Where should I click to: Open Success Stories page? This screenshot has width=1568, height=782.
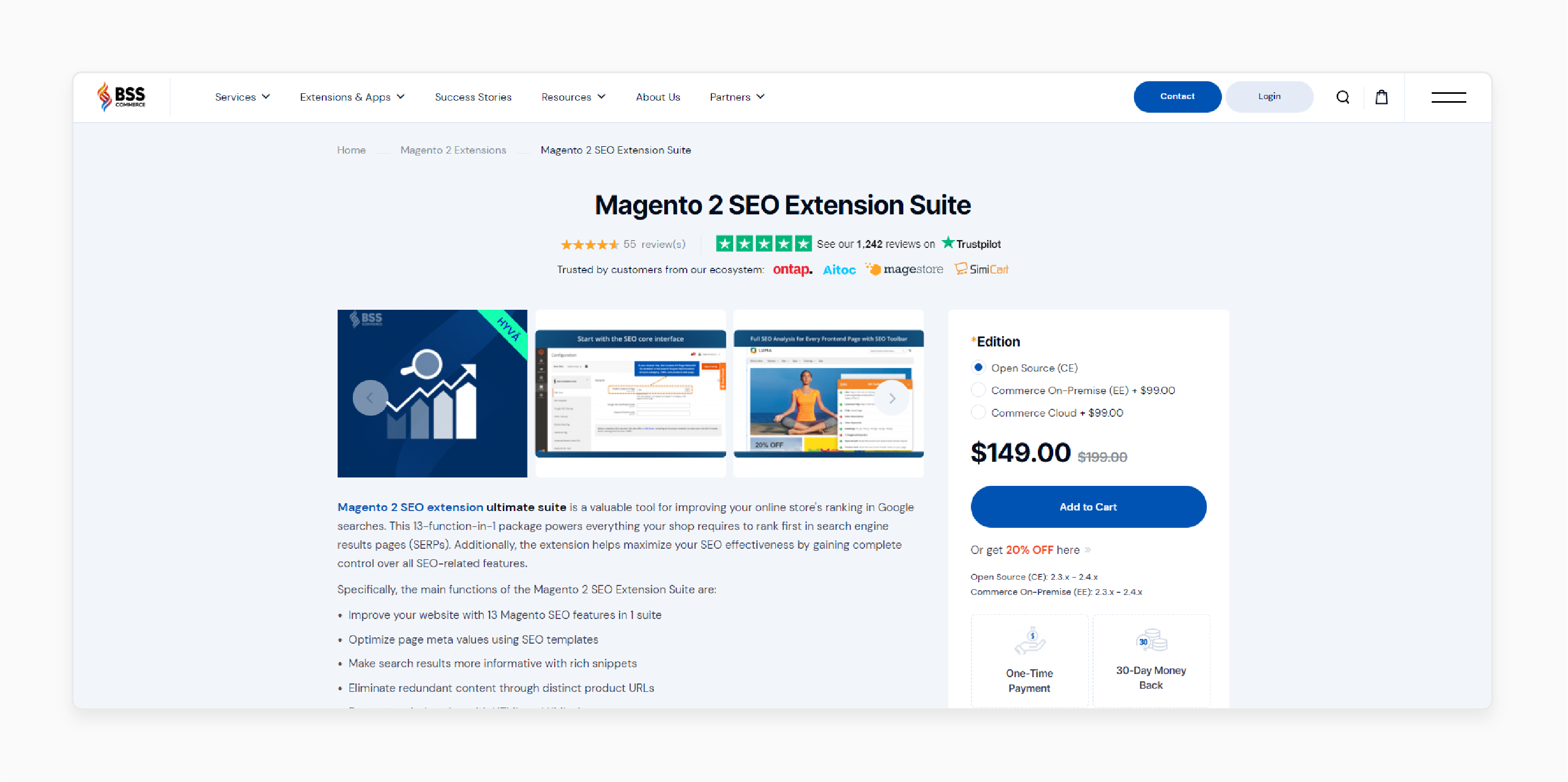tap(473, 97)
